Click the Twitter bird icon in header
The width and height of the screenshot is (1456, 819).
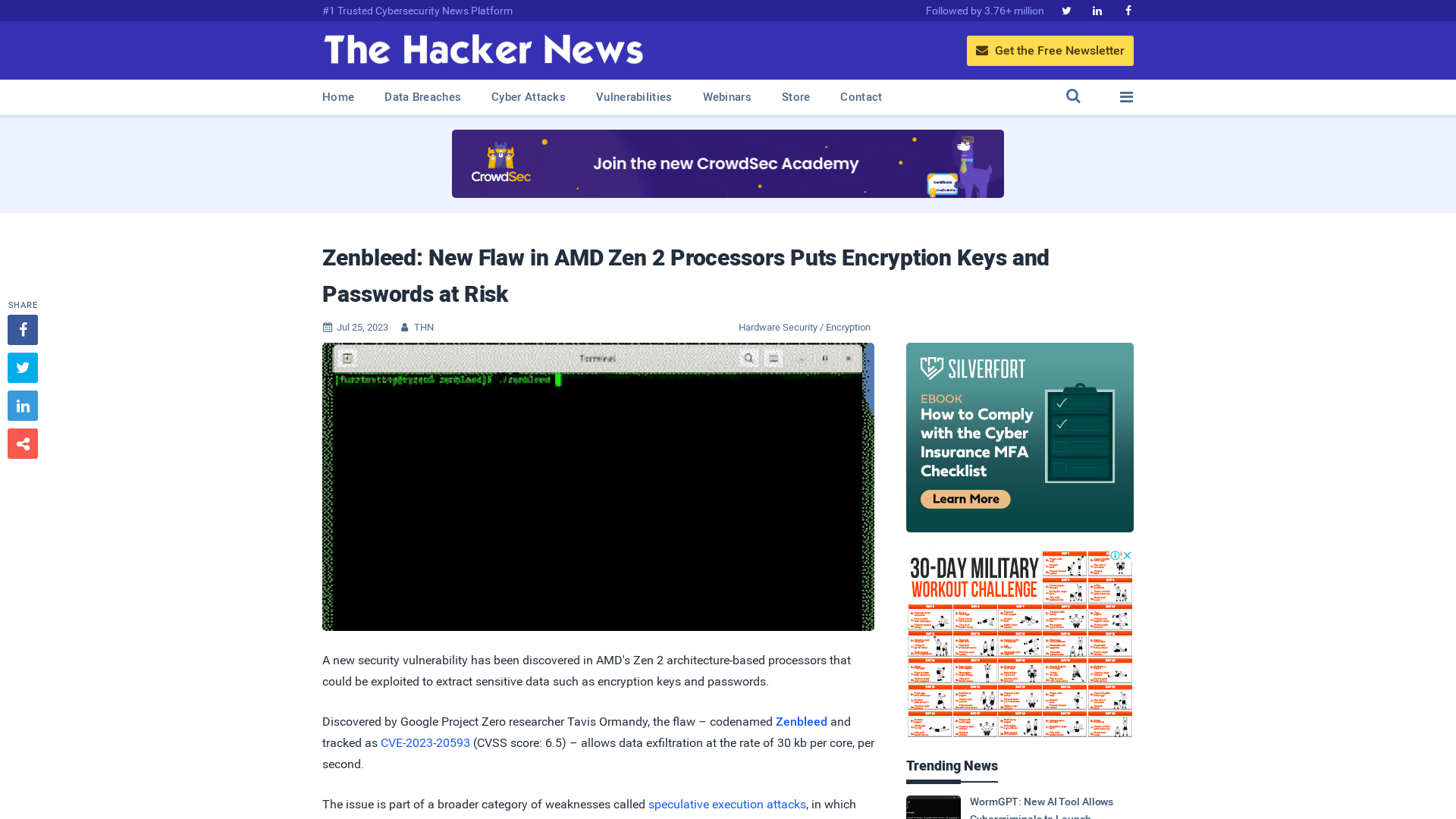(1067, 10)
